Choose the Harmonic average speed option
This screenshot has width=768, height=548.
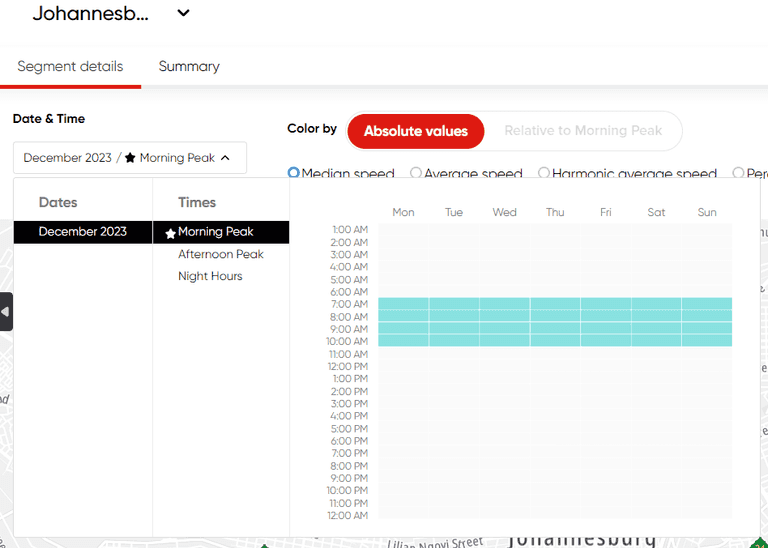click(544, 173)
